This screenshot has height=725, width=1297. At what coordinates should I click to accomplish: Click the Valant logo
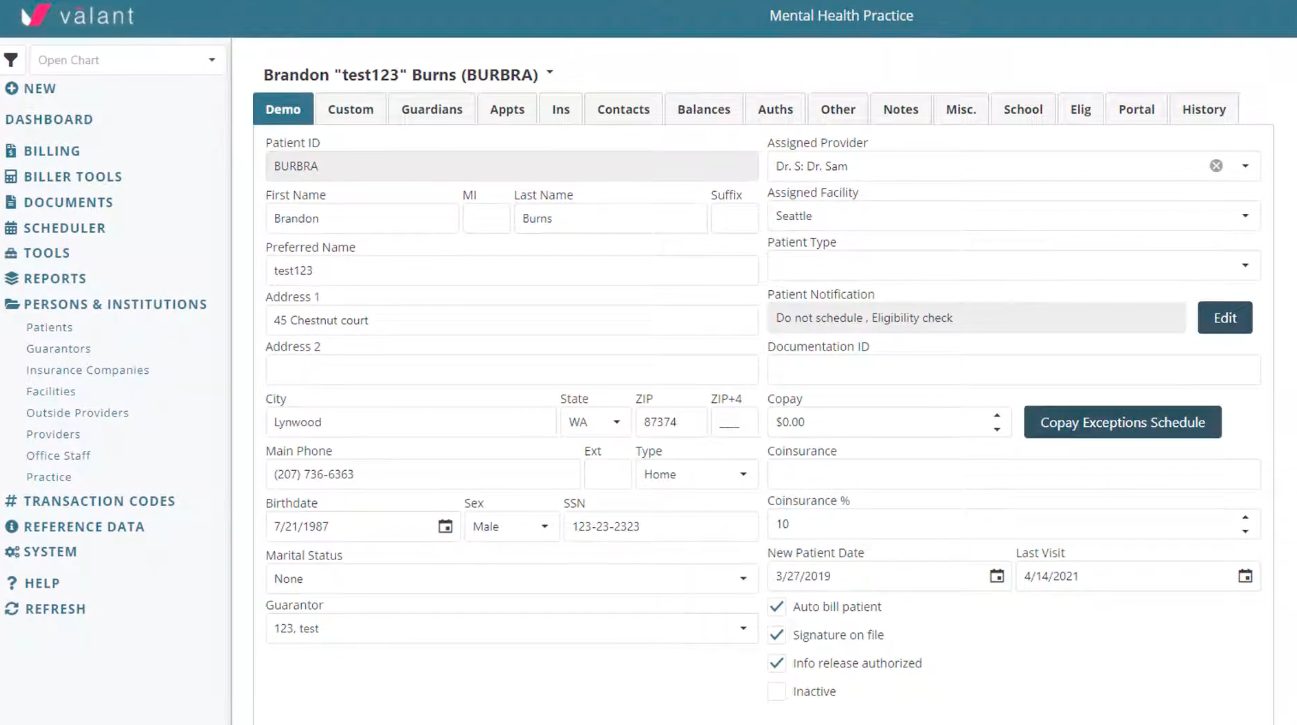pyautogui.click(x=76, y=17)
